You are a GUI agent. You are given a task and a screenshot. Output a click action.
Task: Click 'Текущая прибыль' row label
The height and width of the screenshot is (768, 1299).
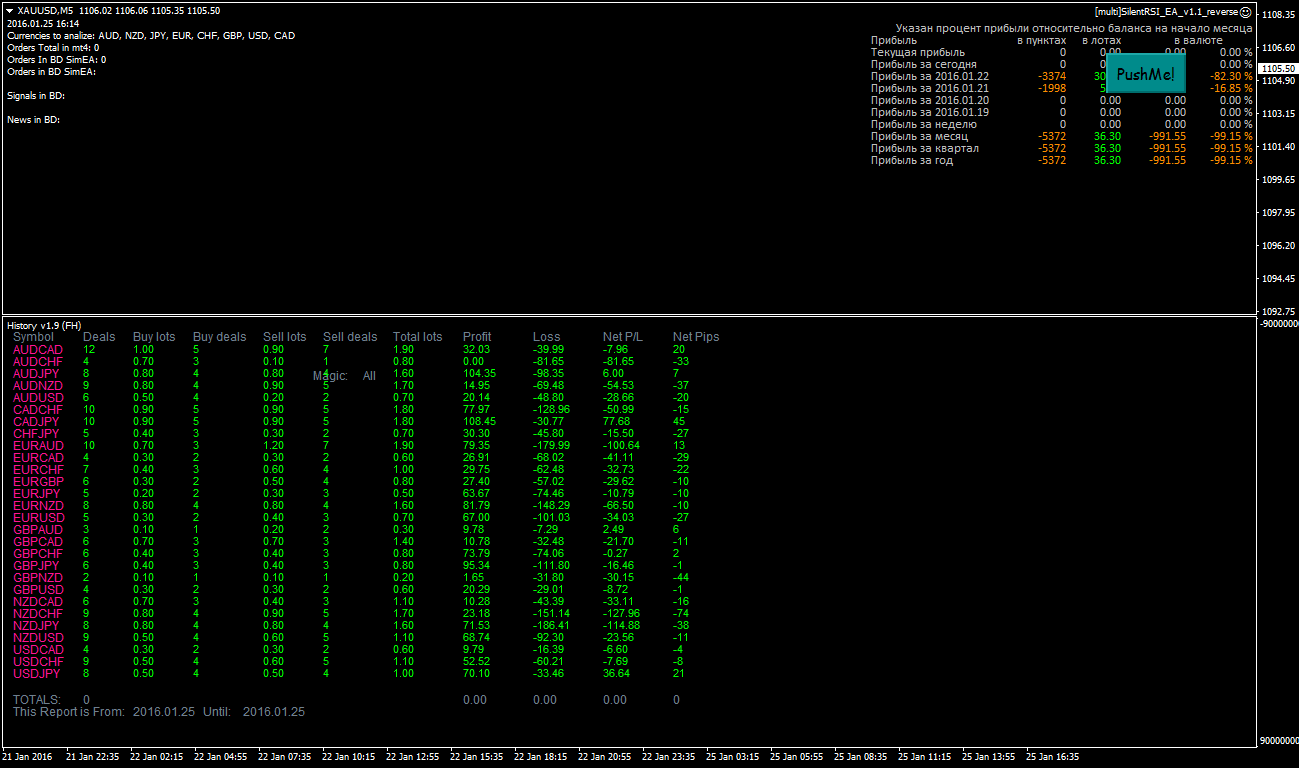(x=918, y=52)
